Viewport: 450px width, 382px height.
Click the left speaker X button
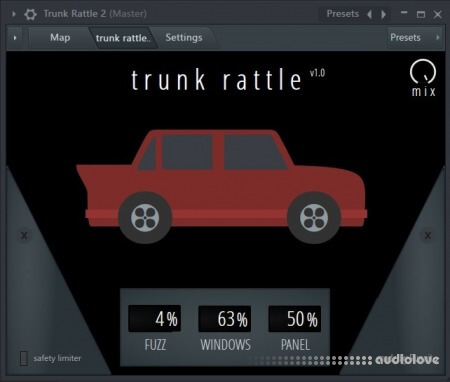click(x=24, y=236)
